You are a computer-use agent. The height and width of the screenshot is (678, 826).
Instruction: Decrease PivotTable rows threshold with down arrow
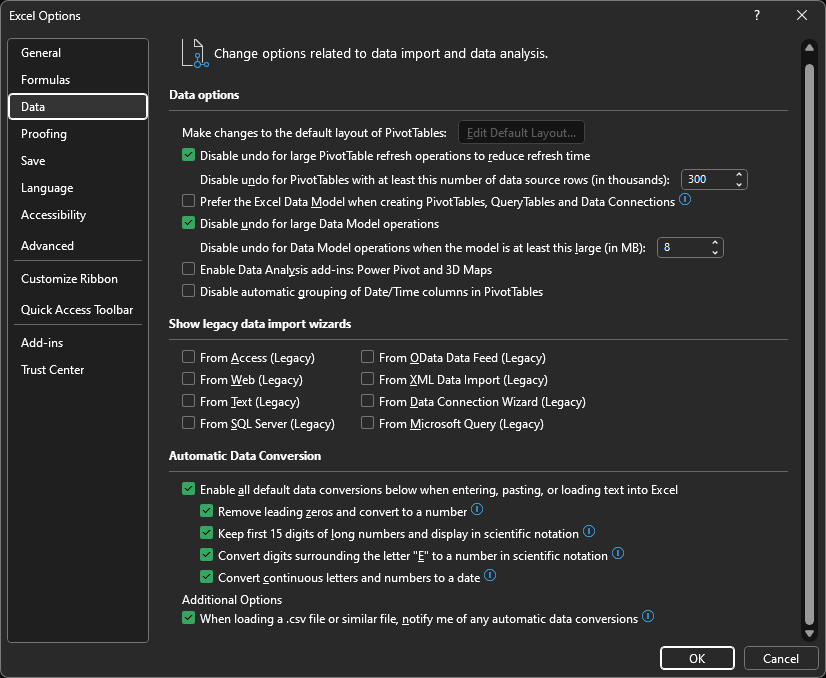739,184
